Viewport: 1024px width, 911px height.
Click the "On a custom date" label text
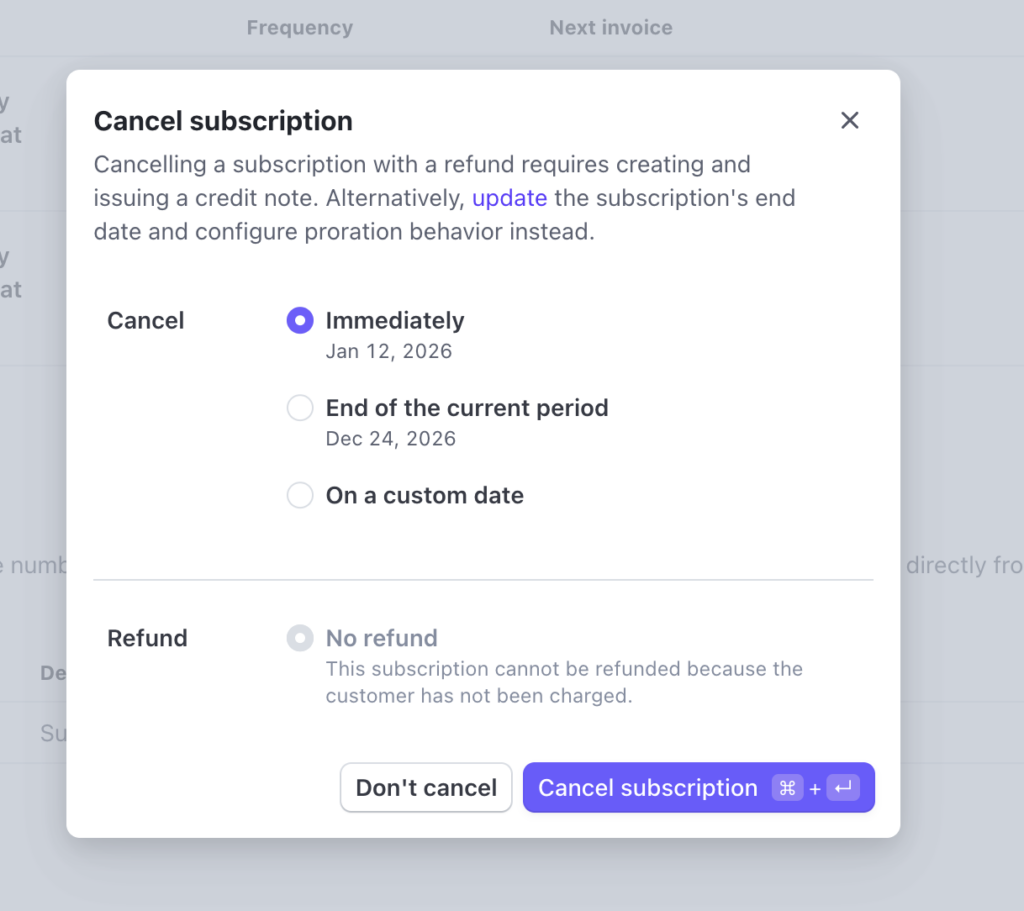[425, 496]
